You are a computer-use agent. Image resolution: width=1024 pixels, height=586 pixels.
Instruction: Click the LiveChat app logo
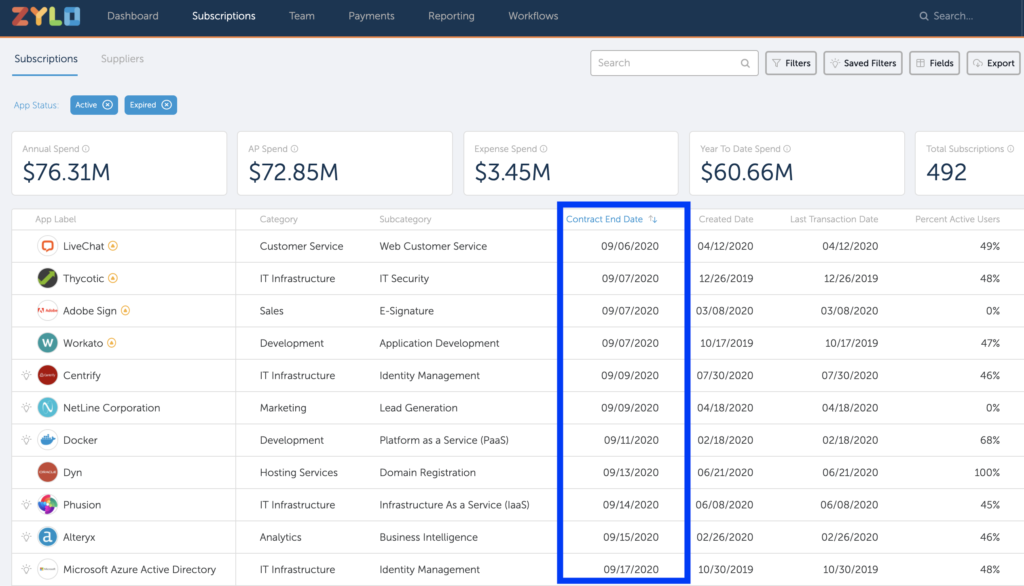click(47, 246)
